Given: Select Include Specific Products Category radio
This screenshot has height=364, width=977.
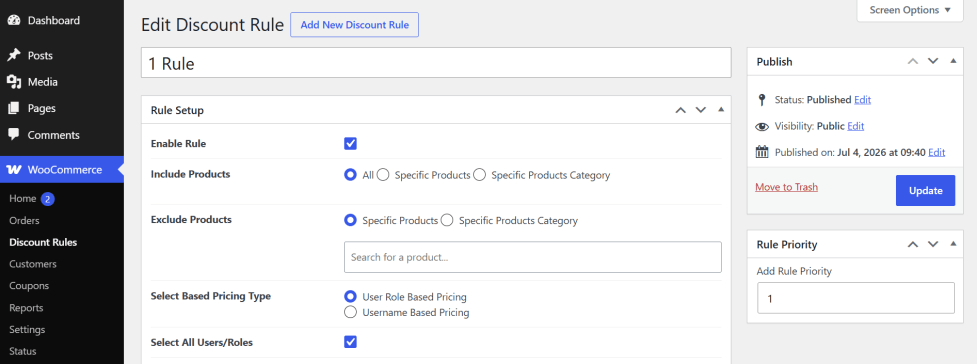Looking at the screenshot, I should pos(479,175).
